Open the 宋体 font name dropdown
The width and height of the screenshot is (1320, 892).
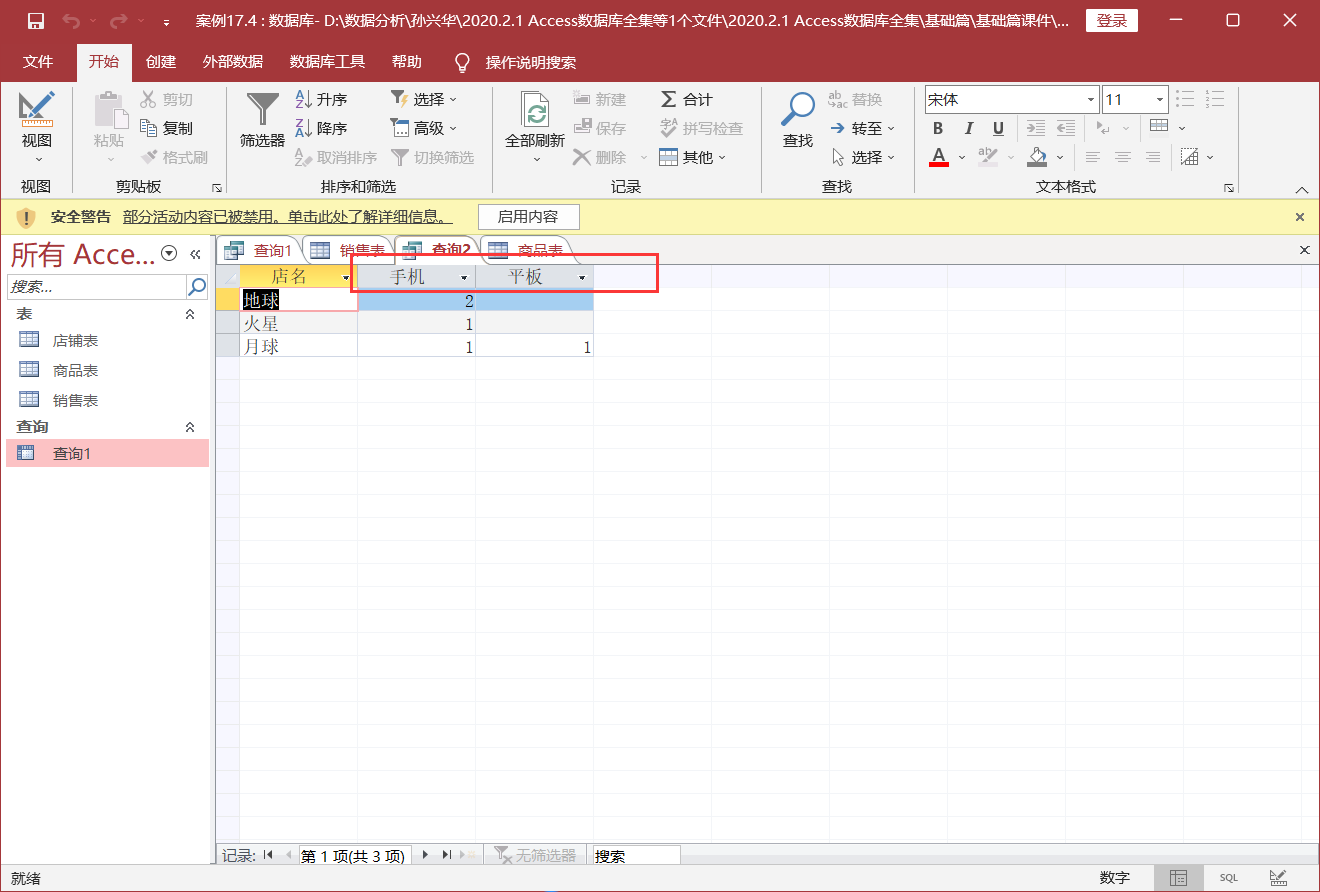coord(1092,100)
